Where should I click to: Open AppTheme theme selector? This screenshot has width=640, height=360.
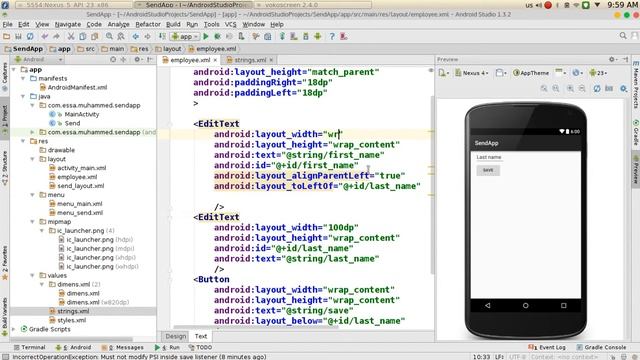[x=531, y=73]
